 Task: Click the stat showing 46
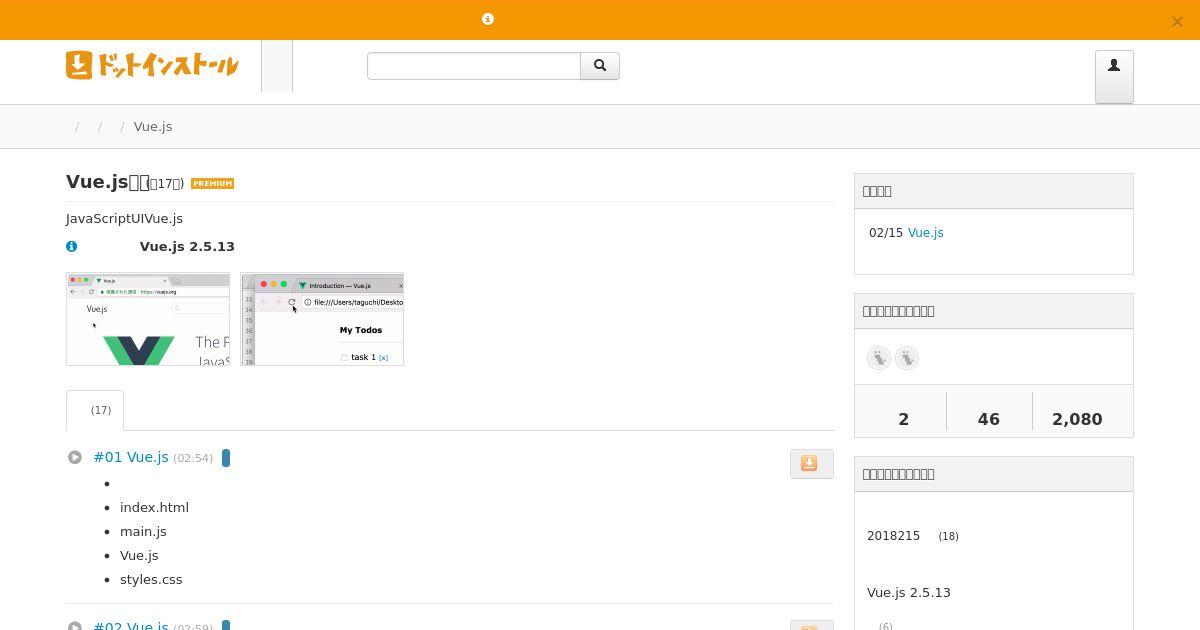[989, 419]
